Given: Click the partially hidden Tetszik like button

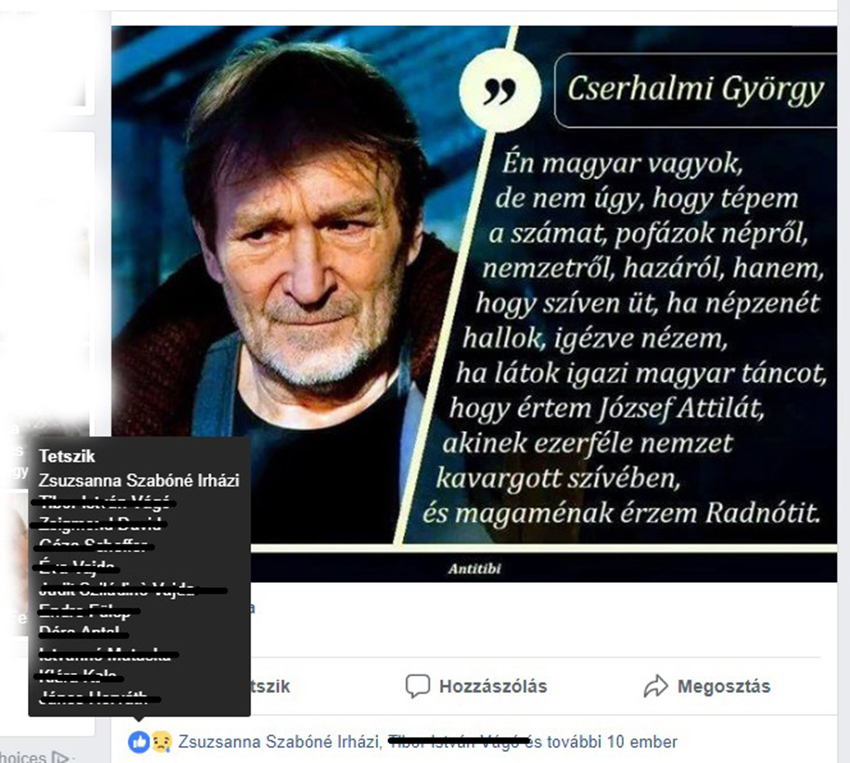Looking at the screenshot, I should point(271,686).
